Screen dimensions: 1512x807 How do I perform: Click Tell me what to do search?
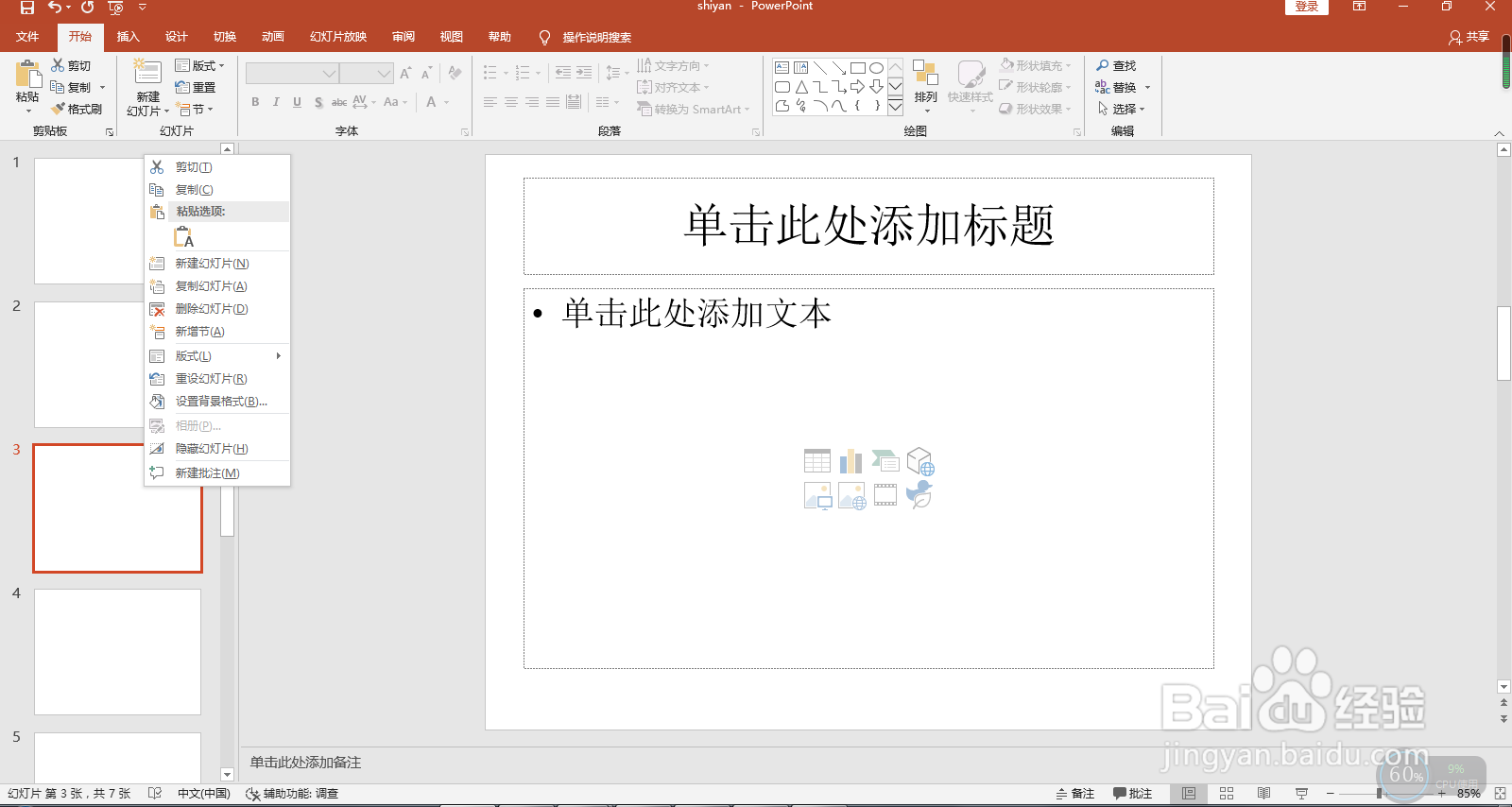click(585, 37)
